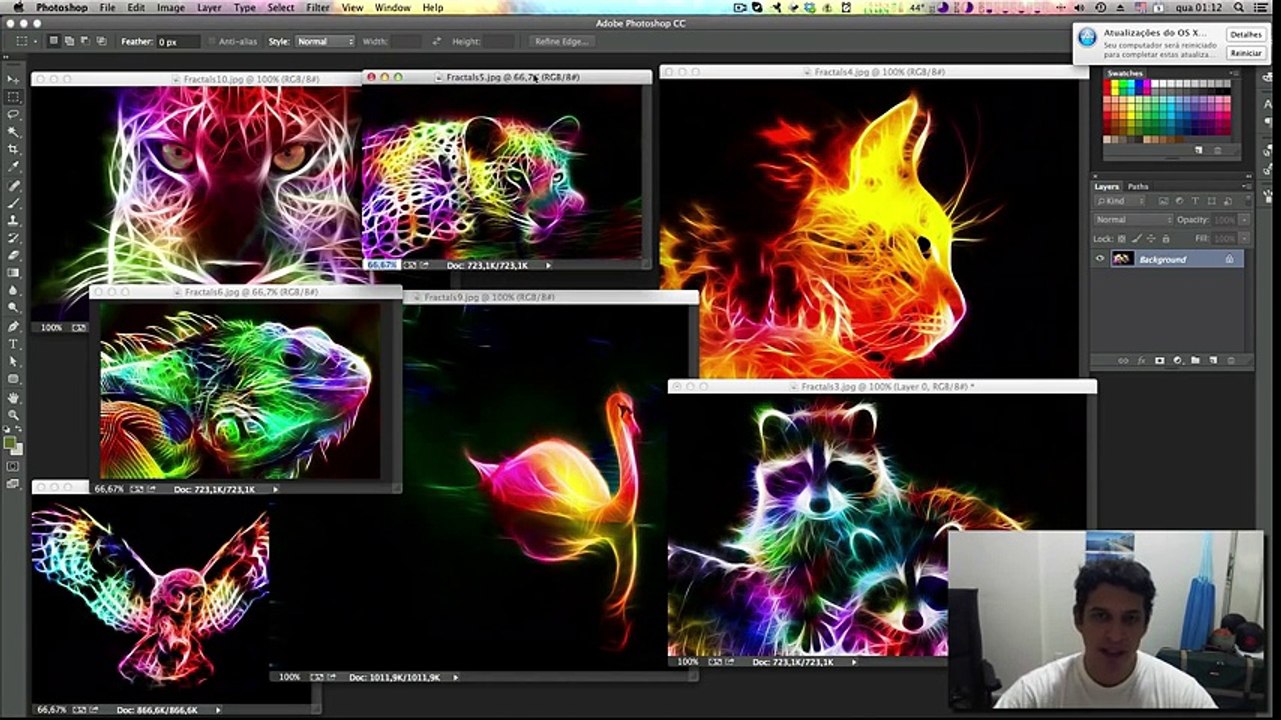The width and height of the screenshot is (1281, 720).
Task: Select the Pen tool
Action: [13, 326]
